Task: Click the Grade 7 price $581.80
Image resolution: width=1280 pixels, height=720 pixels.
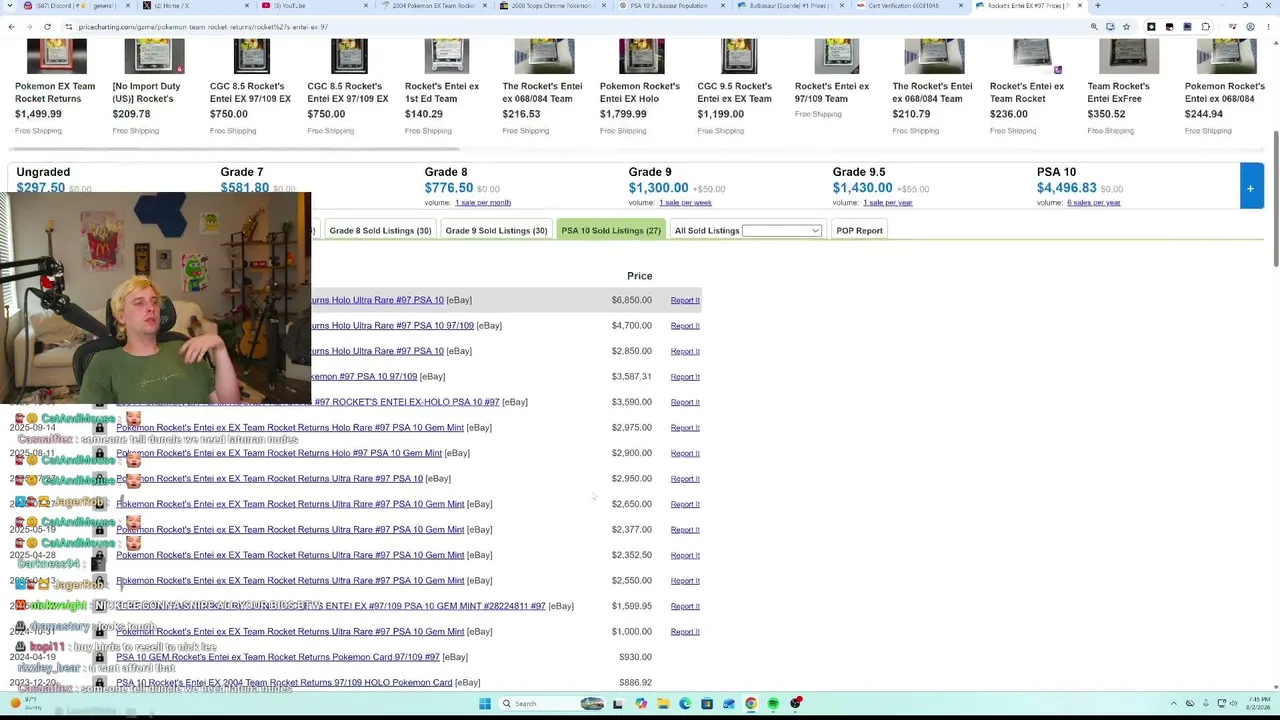Action: 244,188
